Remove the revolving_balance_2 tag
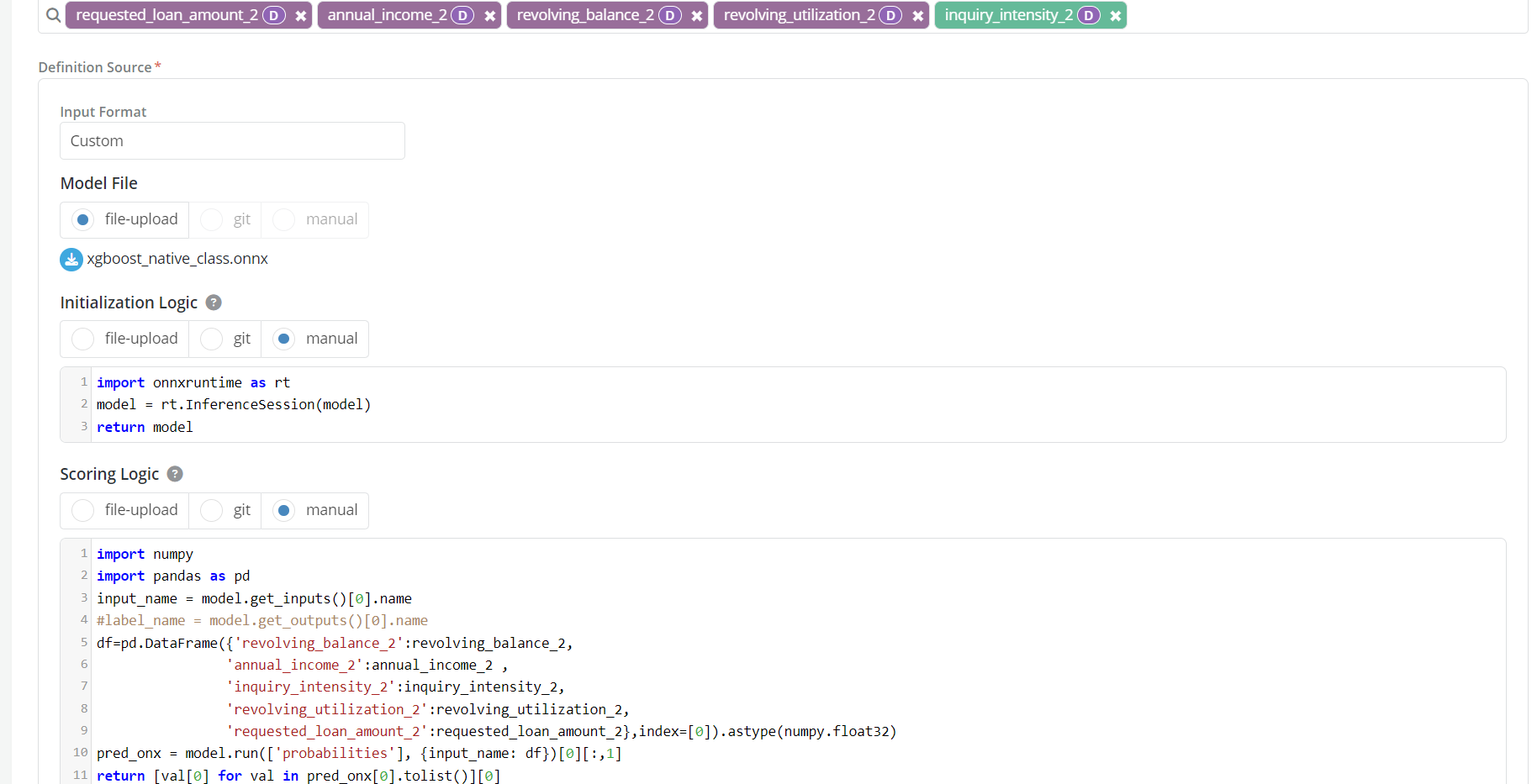1537x784 pixels. tap(697, 16)
